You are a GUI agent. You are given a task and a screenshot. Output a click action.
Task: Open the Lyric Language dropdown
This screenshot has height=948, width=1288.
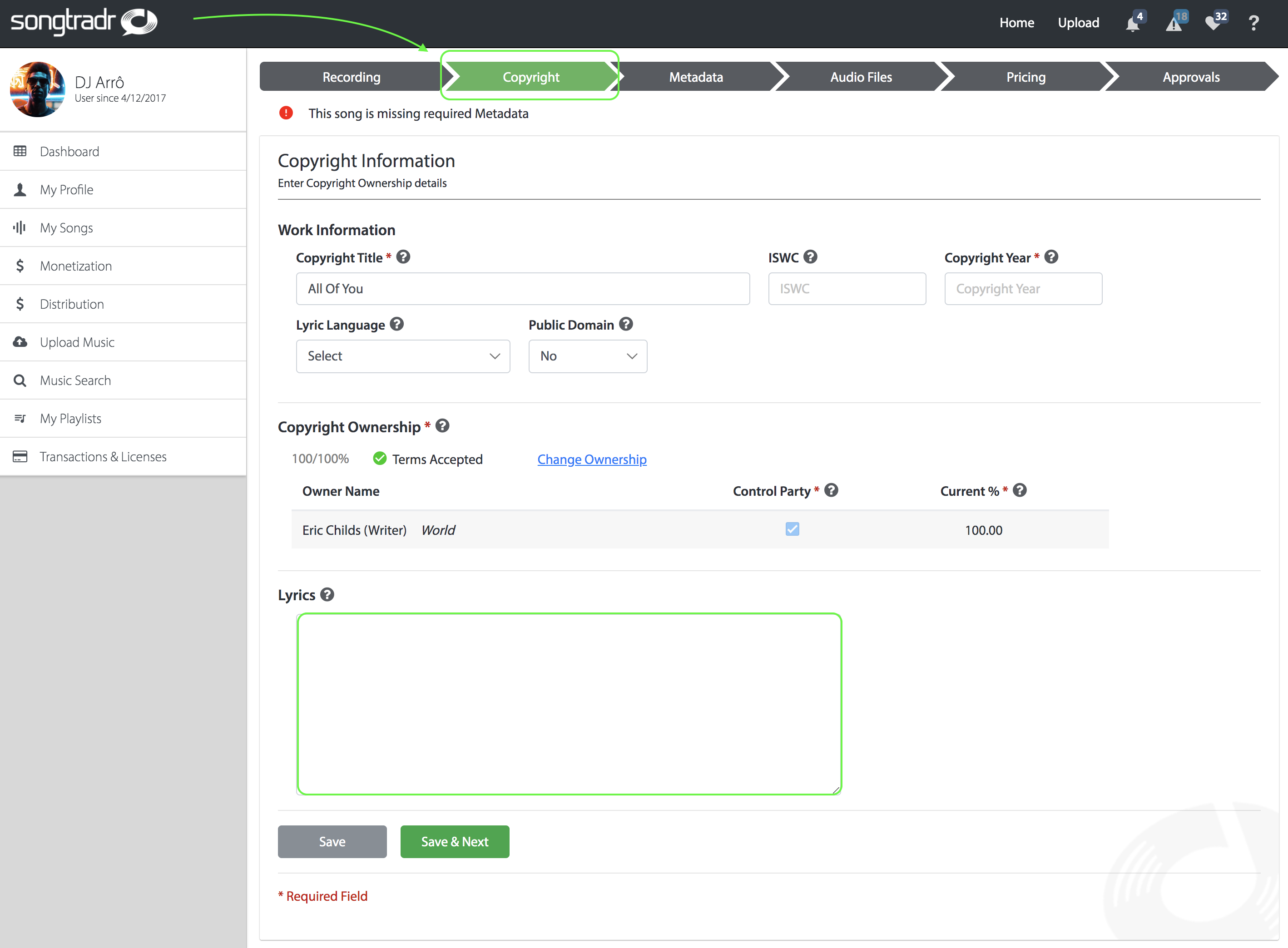click(402, 356)
